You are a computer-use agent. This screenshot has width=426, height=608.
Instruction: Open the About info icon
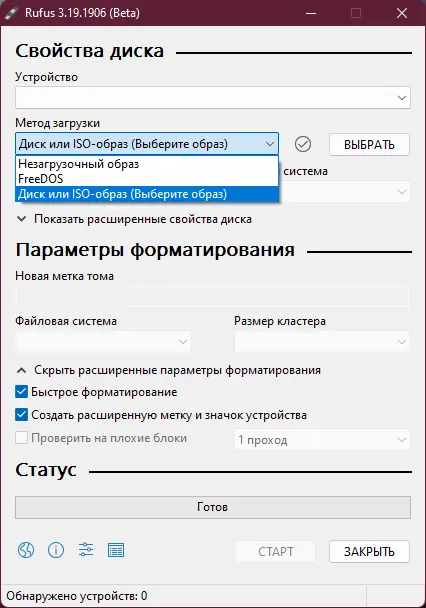56,550
